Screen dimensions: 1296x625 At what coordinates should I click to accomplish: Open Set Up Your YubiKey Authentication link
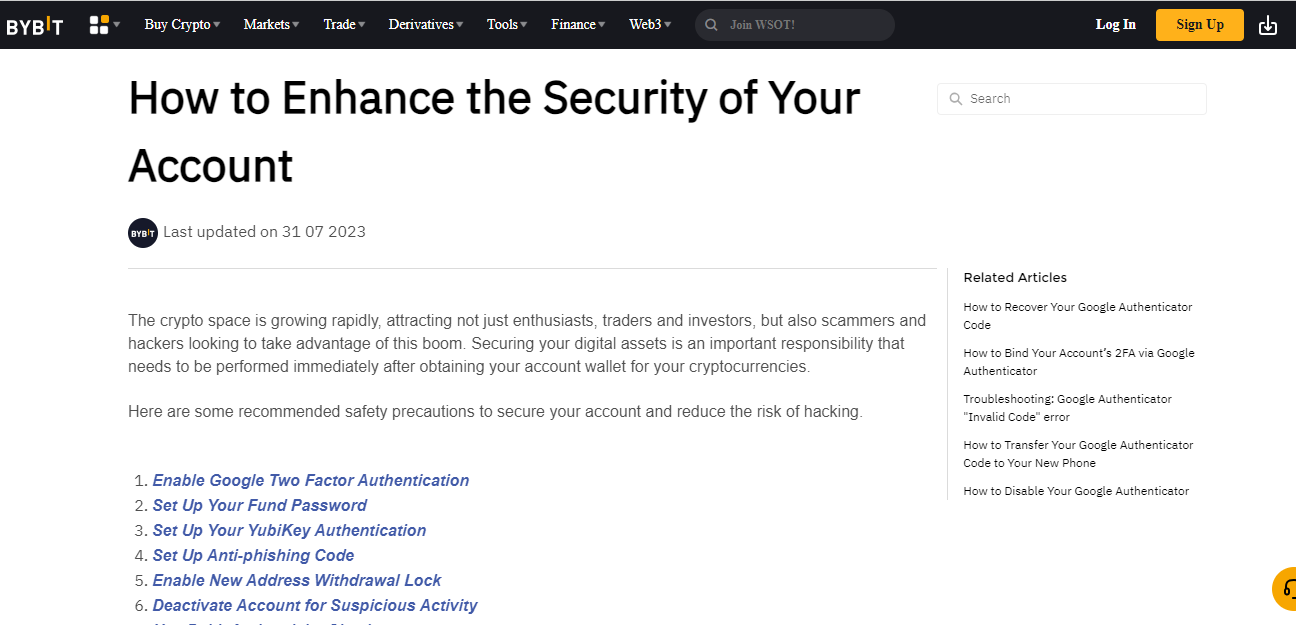pos(290,531)
